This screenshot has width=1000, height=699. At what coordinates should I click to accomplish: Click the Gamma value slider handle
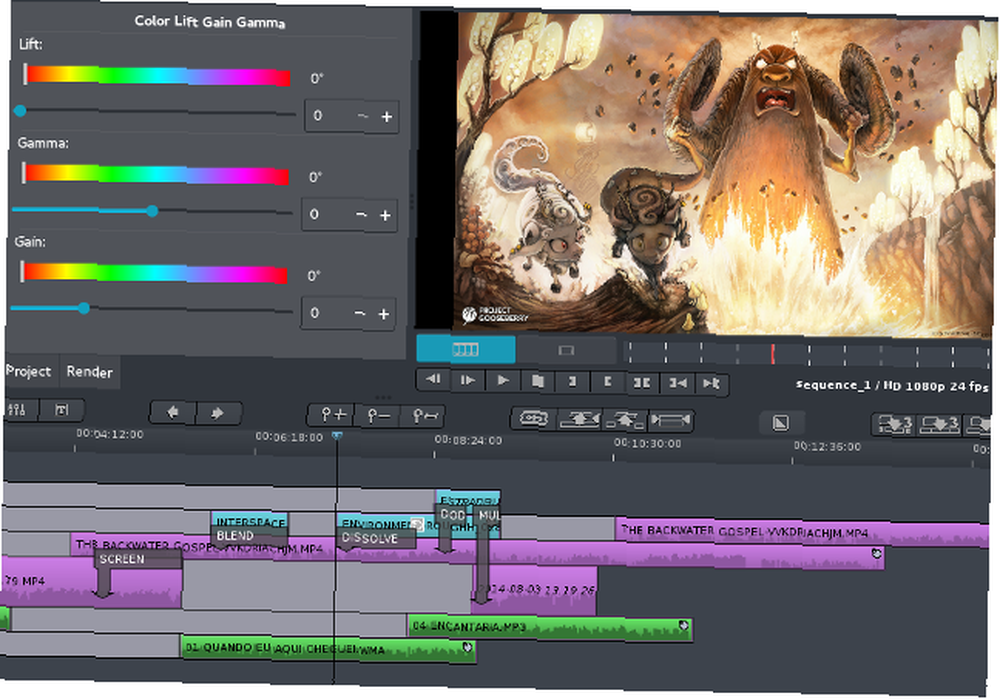(x=152, y=211)
